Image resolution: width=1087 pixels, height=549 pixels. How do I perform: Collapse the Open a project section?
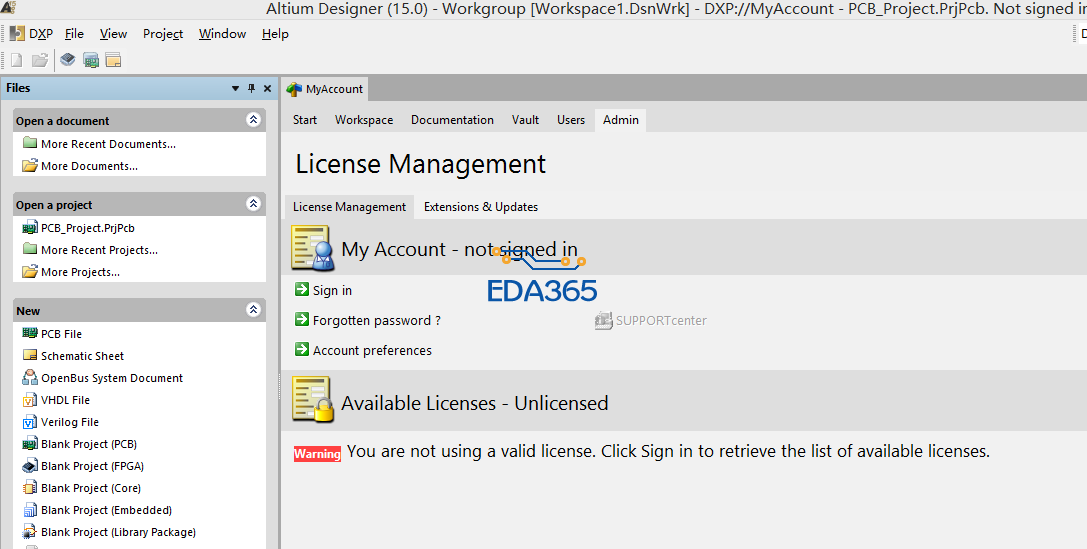click(253, 204)
